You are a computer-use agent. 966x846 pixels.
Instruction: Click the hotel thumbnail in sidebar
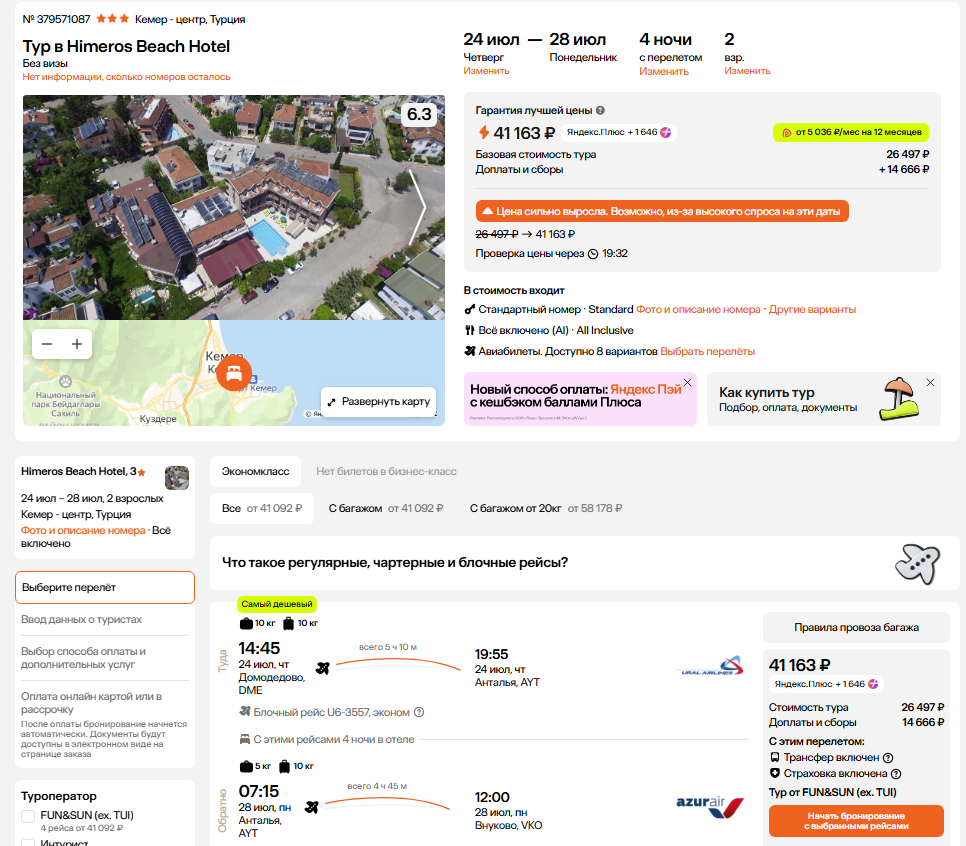pos(177,478)
